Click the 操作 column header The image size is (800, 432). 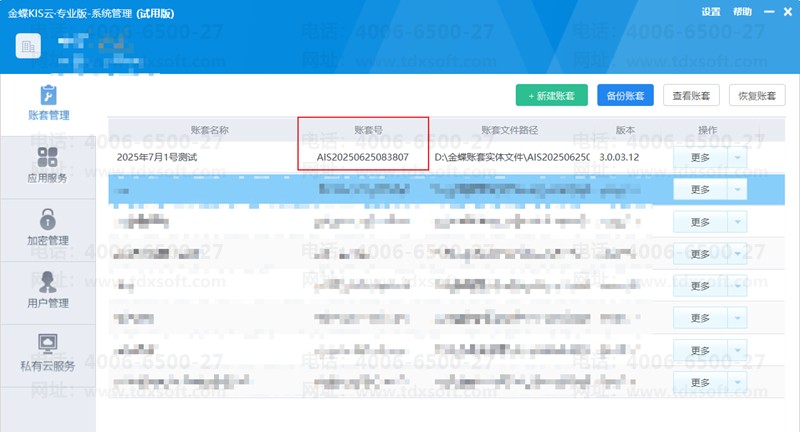coord(708,130)
